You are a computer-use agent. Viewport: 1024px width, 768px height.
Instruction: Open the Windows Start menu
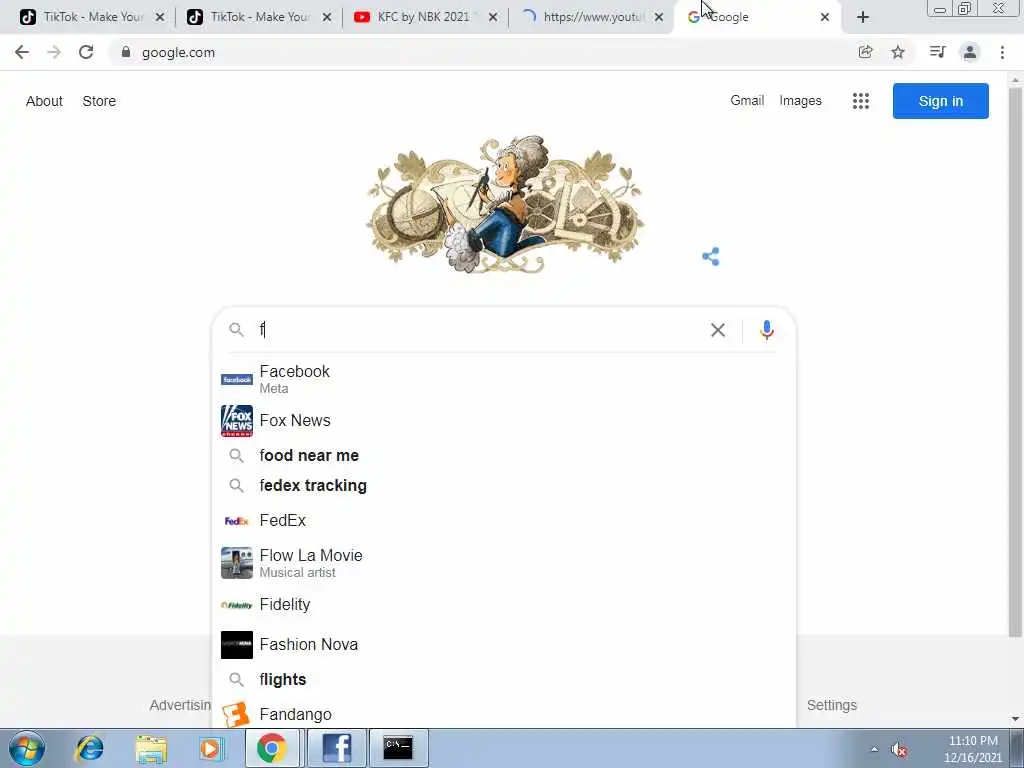pyautogui.click(x=26, y=748)
